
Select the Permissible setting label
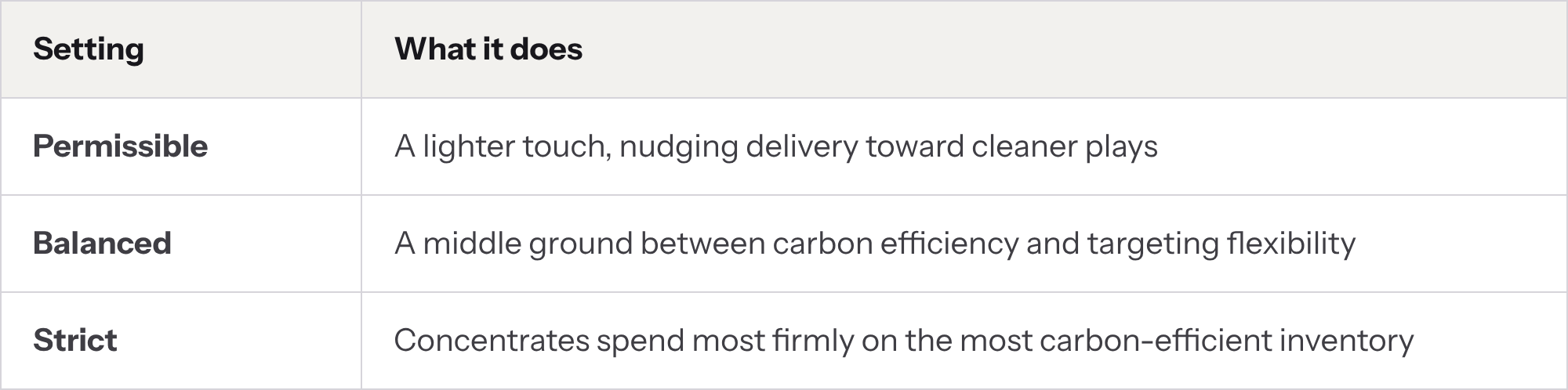(121, 146)
